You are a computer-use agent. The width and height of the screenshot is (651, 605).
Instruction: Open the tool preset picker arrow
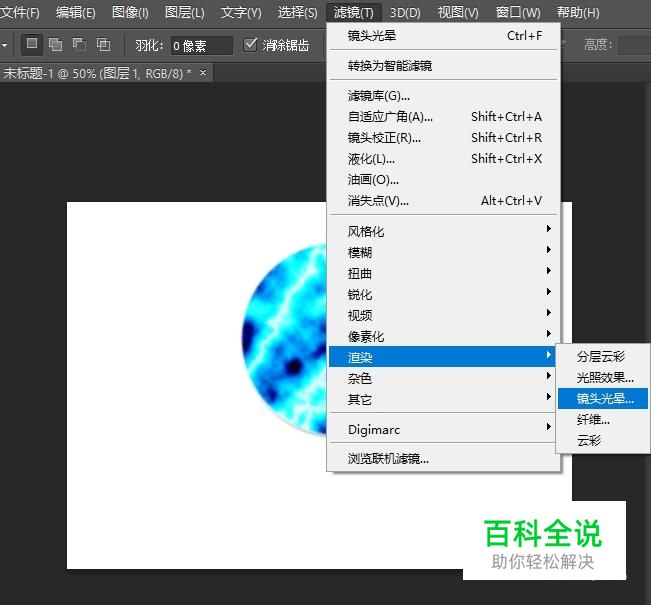click(x=4, y=44)
